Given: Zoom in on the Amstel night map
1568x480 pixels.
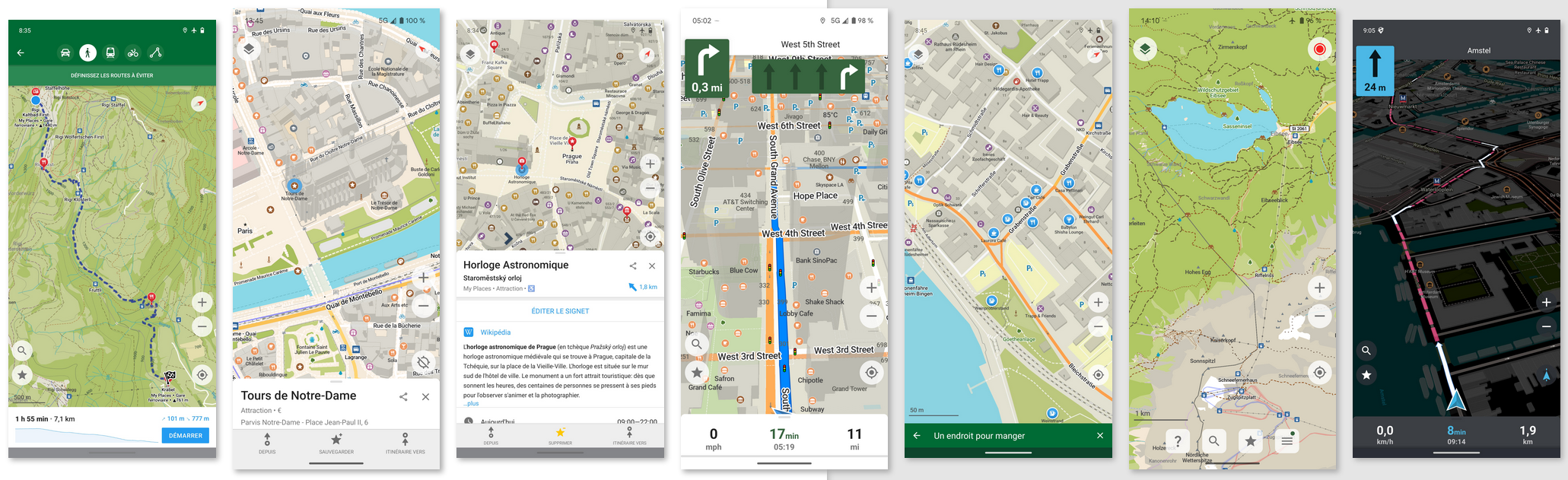Looking at the screenshot, I should [1546, 302].
